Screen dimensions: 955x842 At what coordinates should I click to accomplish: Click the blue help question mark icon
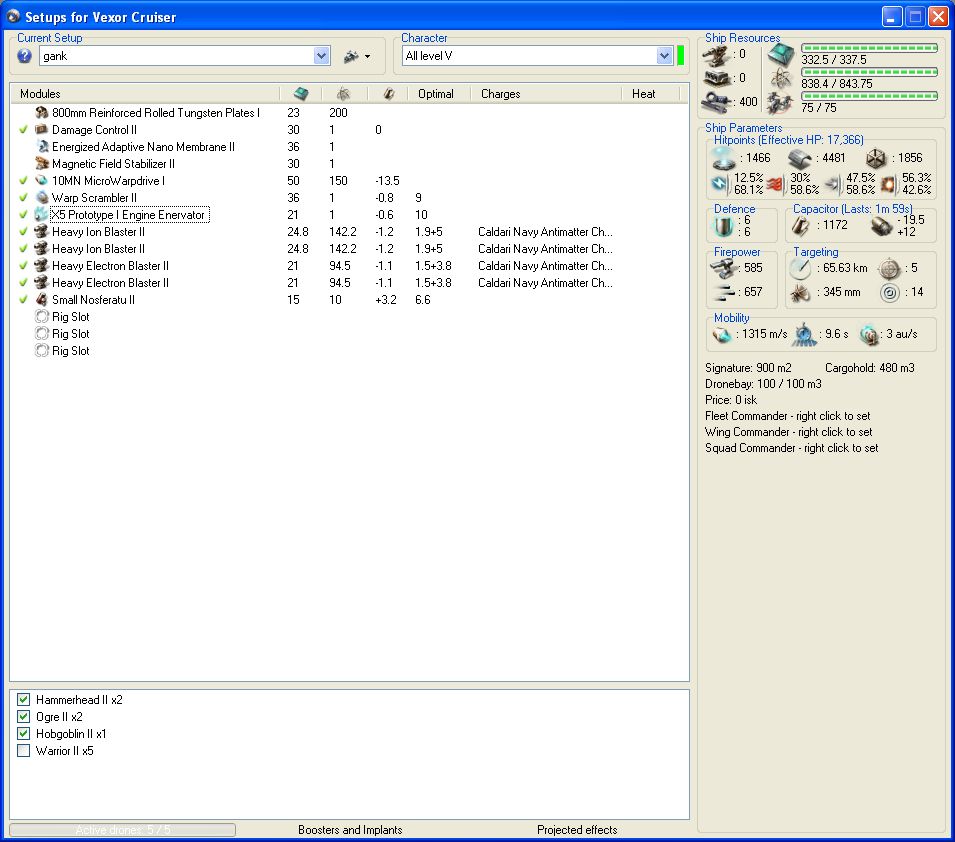tap(25, 56)
